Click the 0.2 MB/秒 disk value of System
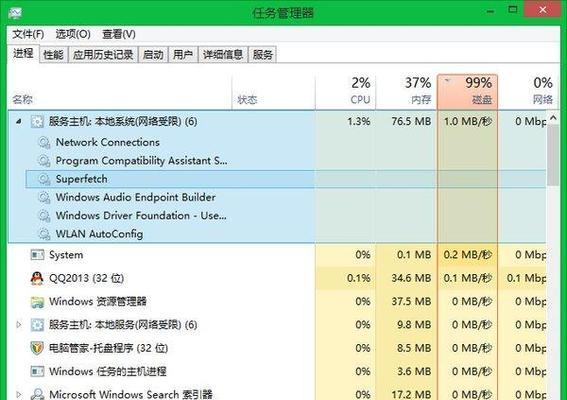The height and width of the screenshot is (400, 567). coord(468,255)
